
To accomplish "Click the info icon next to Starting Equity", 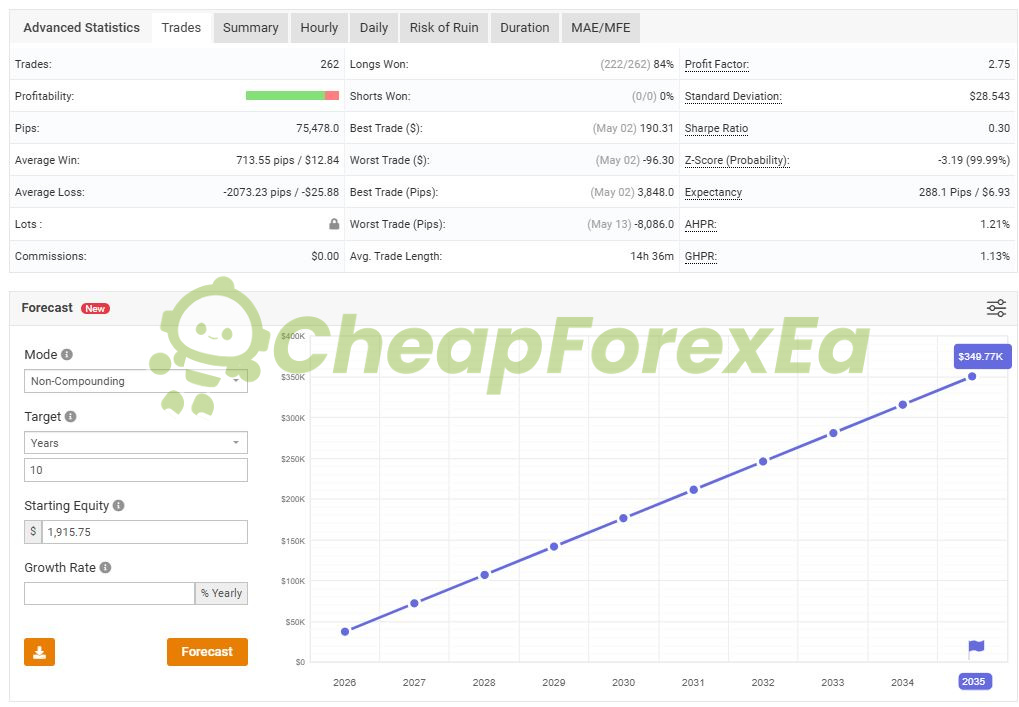I will (118, 505).
